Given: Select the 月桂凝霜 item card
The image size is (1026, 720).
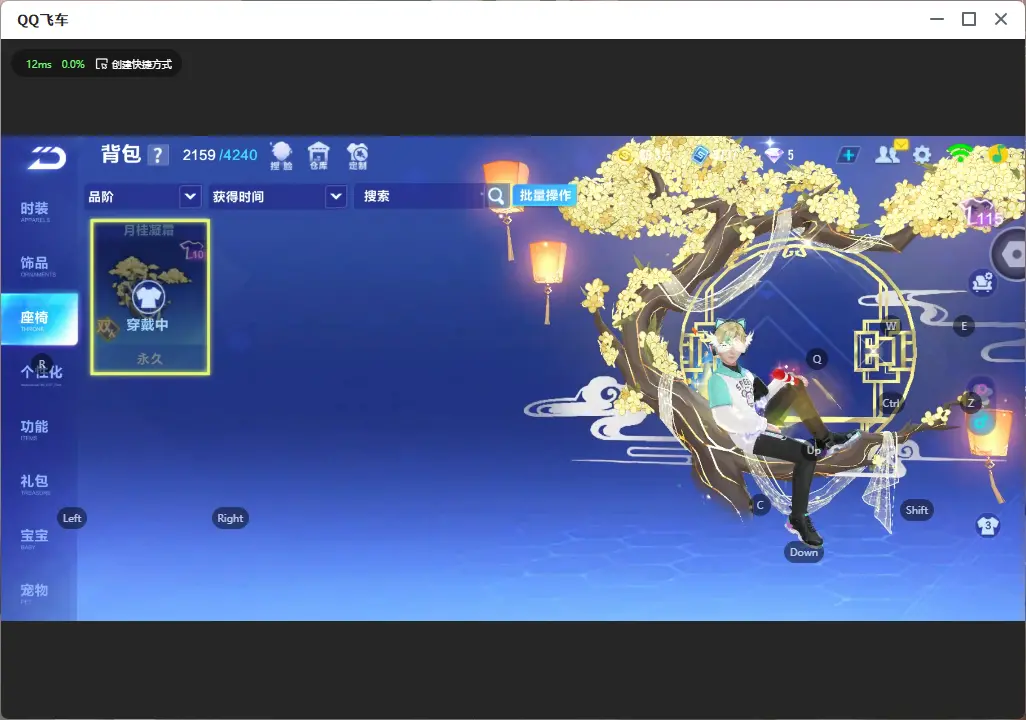Looking at the screenshot, I should pos(150,297).
